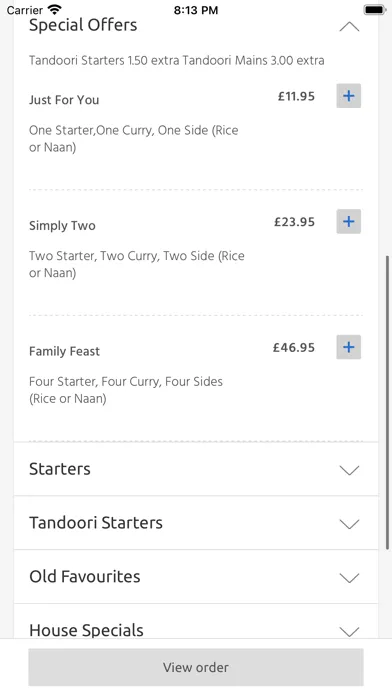Click the vertical scrollbar handle

pos(388,403)
